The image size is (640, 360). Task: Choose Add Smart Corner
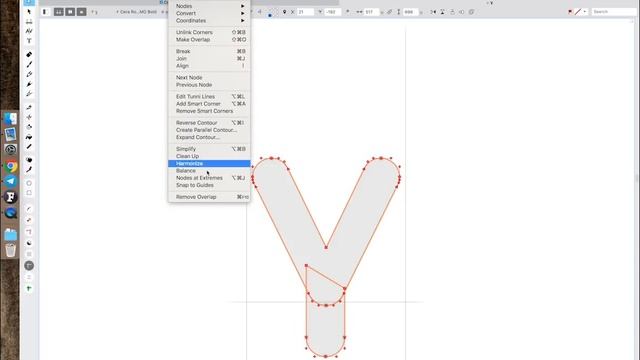[209, 104]
